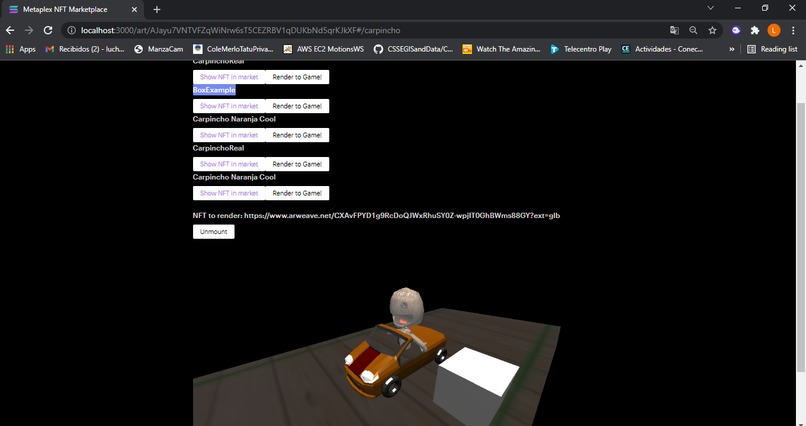Click Render to Game! just above NFT to render

pyautogui.click(x=297, y=193)
